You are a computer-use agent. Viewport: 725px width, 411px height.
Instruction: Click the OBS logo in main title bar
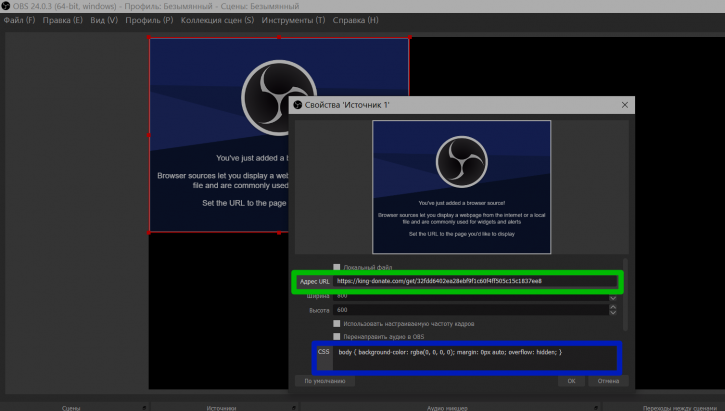click(x=6, y=6)
